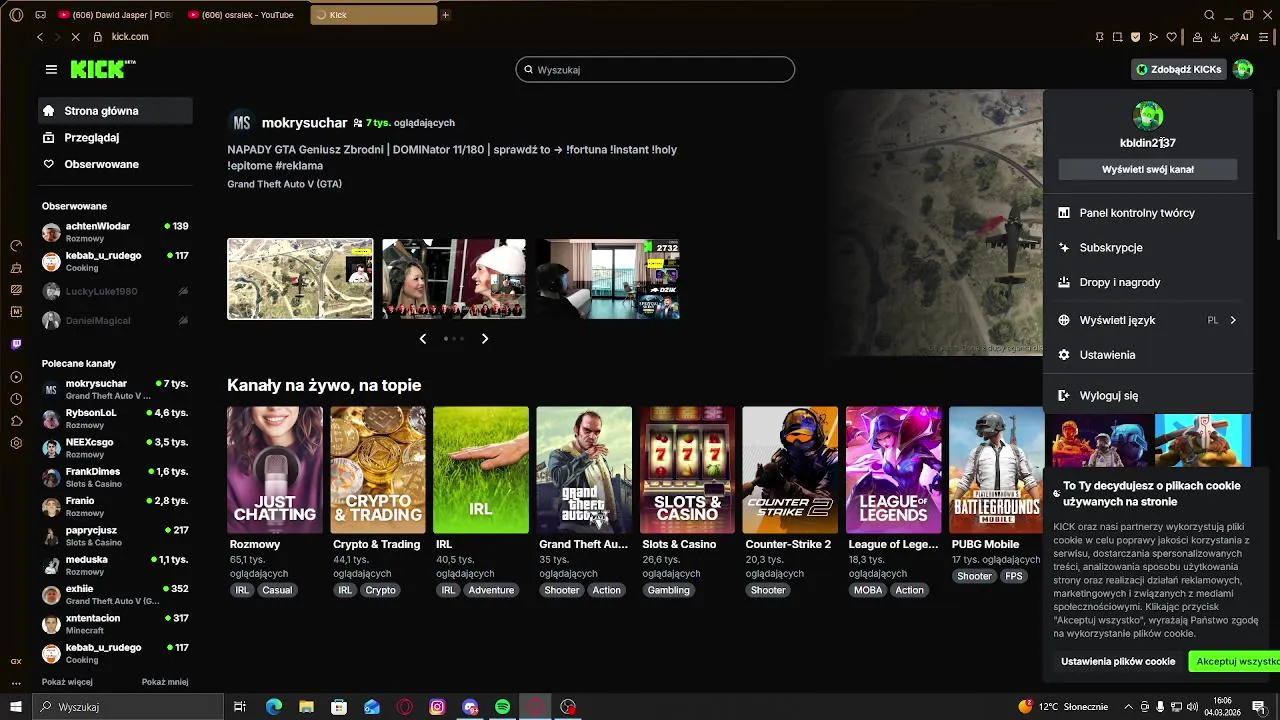This screenshot has height=720, width=1280.
Task: Take a snapshot with the crop icon
Action: click(1118, 37)
